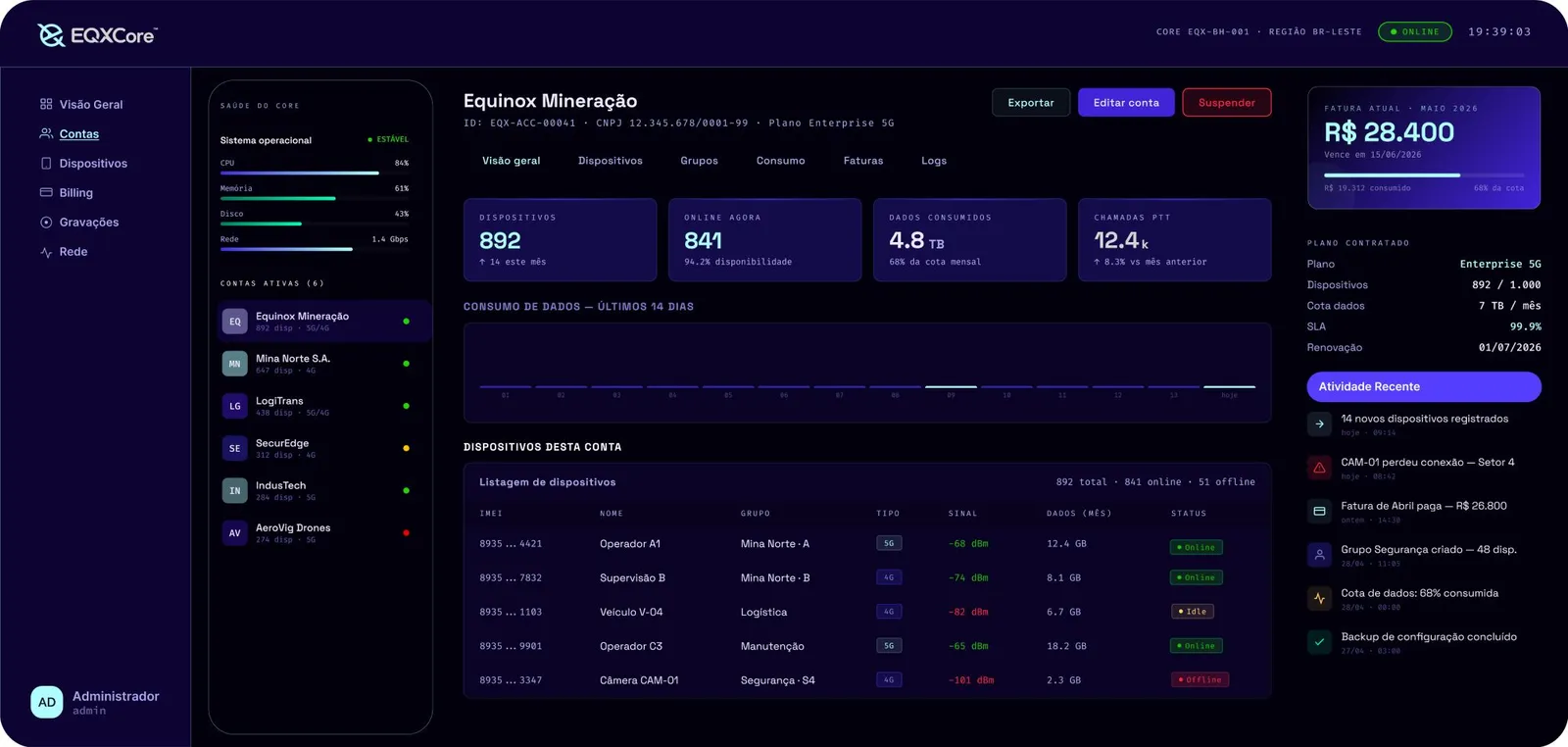Click the Billing card icon
This screenshot has height=747, width=1568.
46,192
